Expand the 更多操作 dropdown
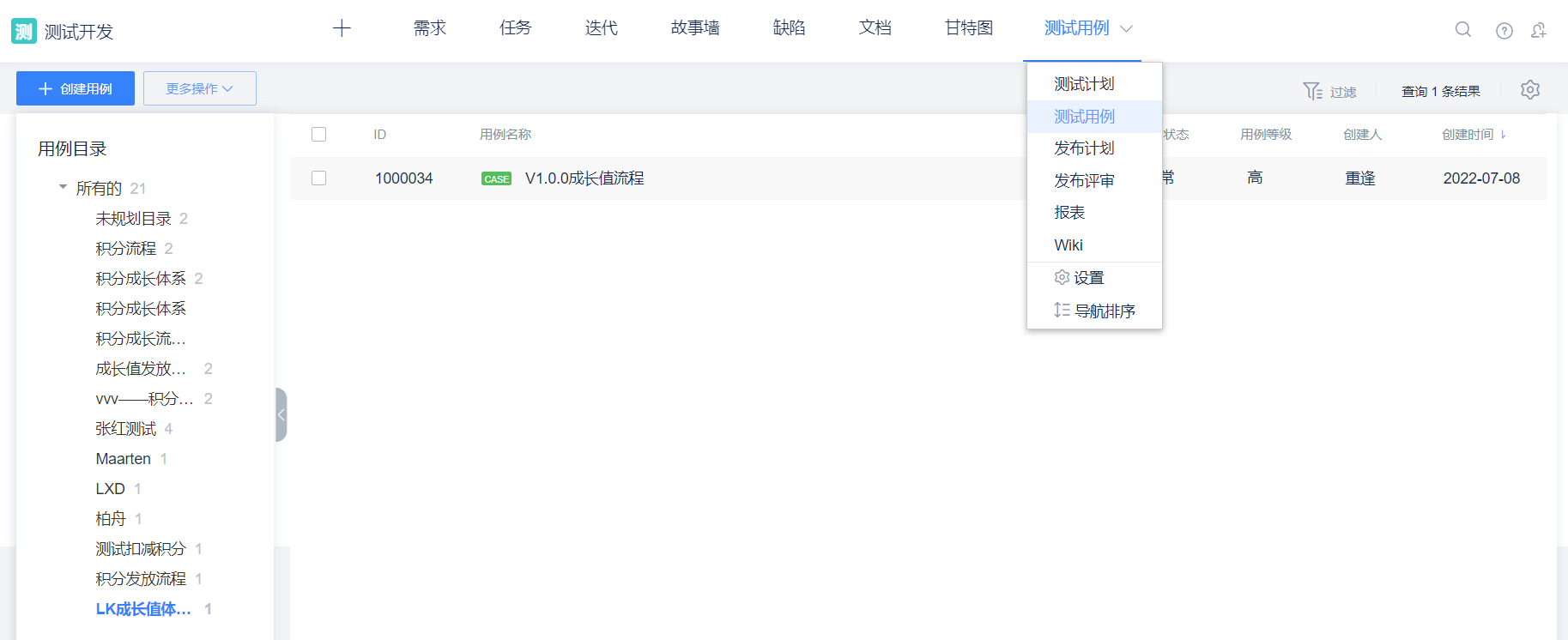Screen dimensions: 1568x640 (200, 88)
